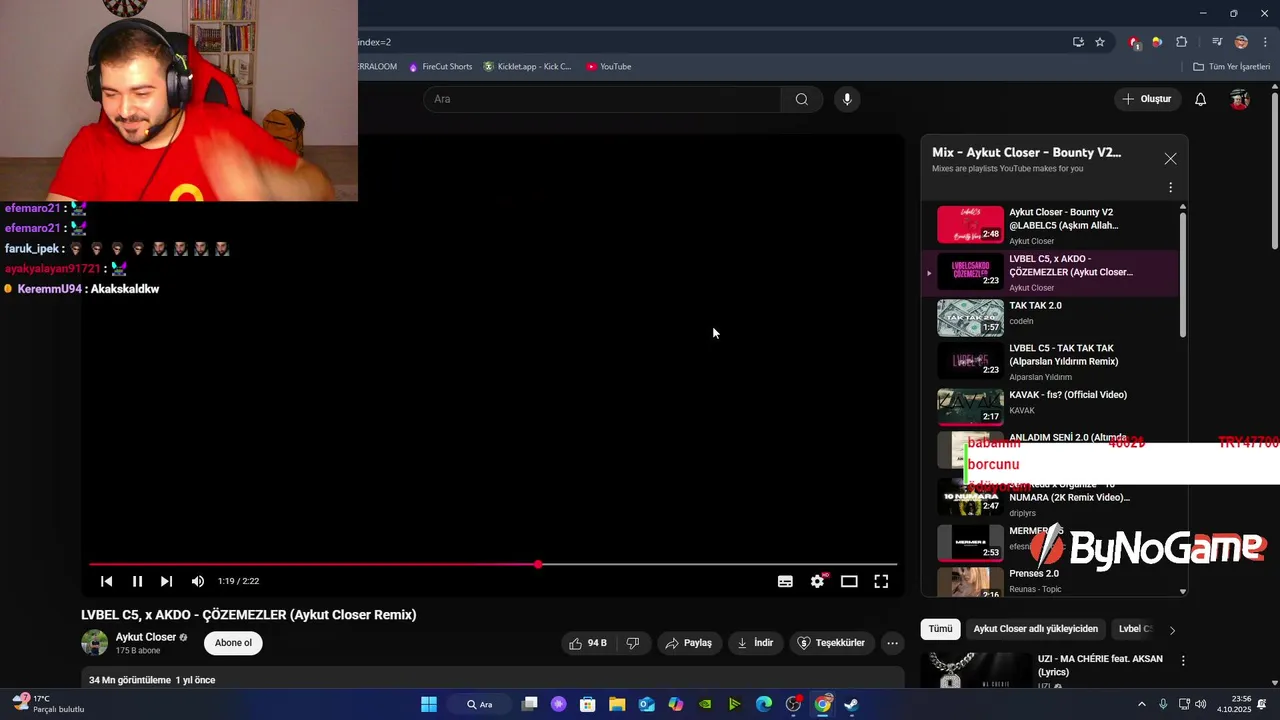
Task: Select the Tümü filter chip
Action: click(941, 629)
